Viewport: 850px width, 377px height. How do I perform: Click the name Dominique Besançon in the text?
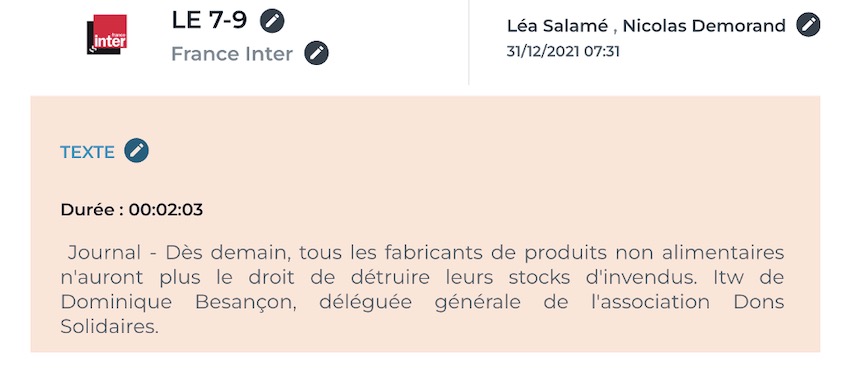178,302
